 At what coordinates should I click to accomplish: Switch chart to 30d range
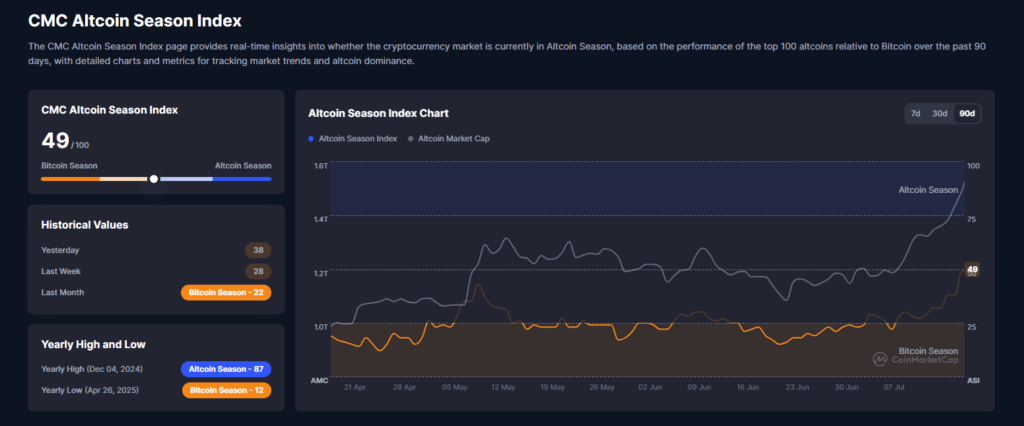(x=939, y=113)
